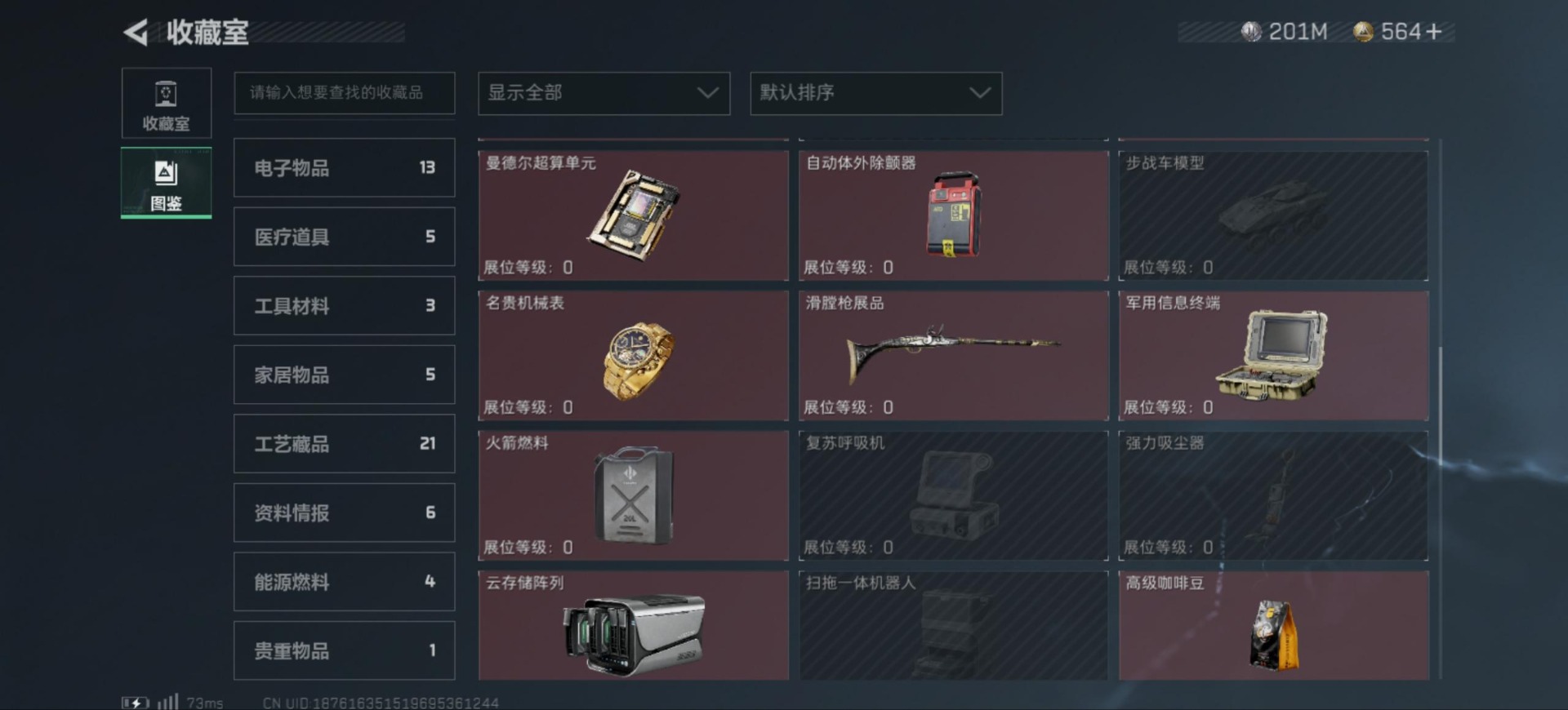Select the gold 名贵机械表 watch

[633, 356]
